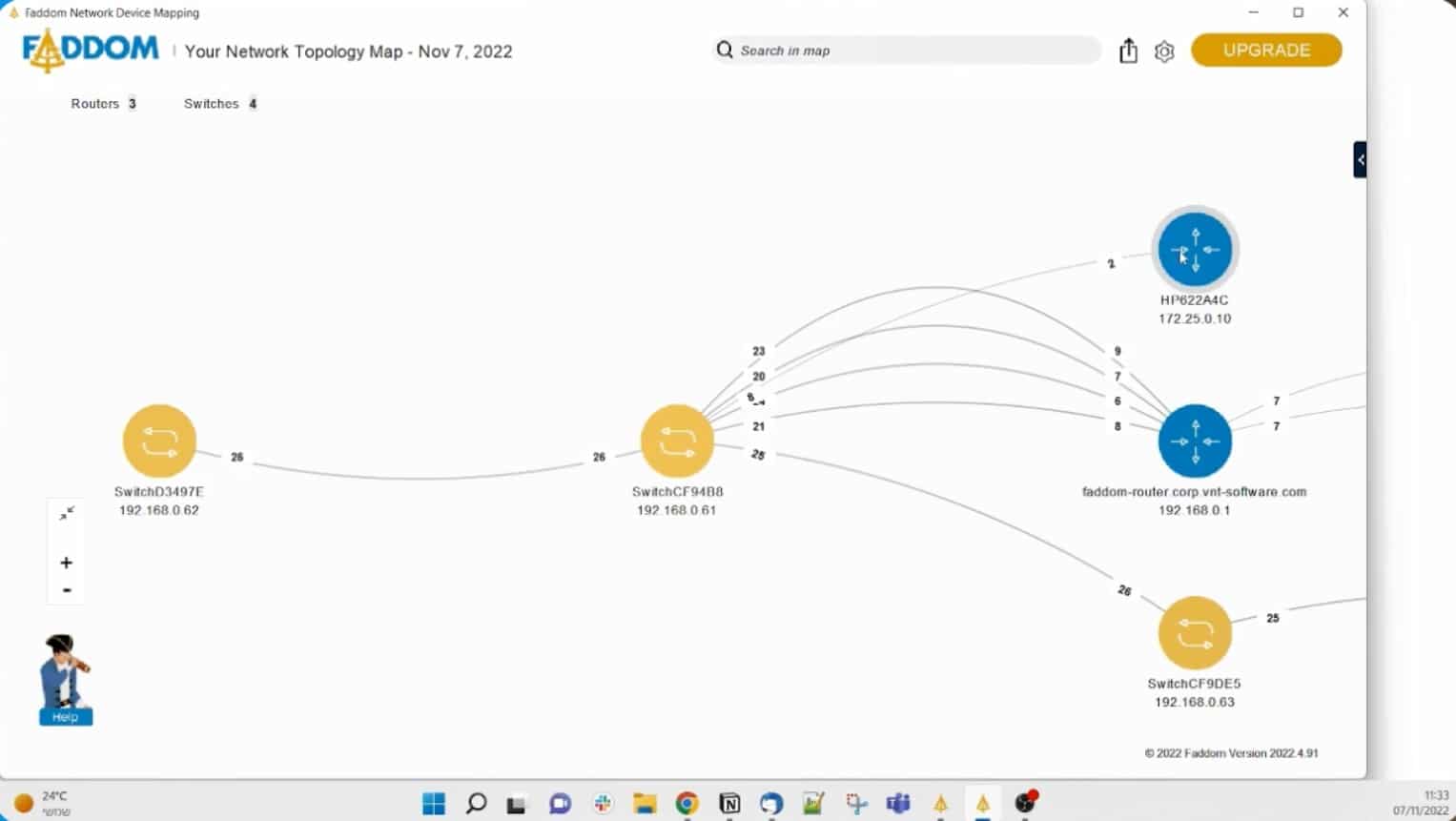This screenshot has height=821, width=1456.
Task: Open Notion from the taskbar
Action: click(x=729, y=804)
